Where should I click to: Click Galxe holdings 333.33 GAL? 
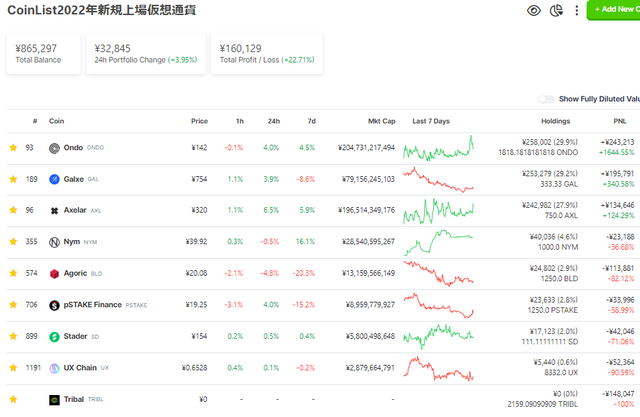[559, 184]
